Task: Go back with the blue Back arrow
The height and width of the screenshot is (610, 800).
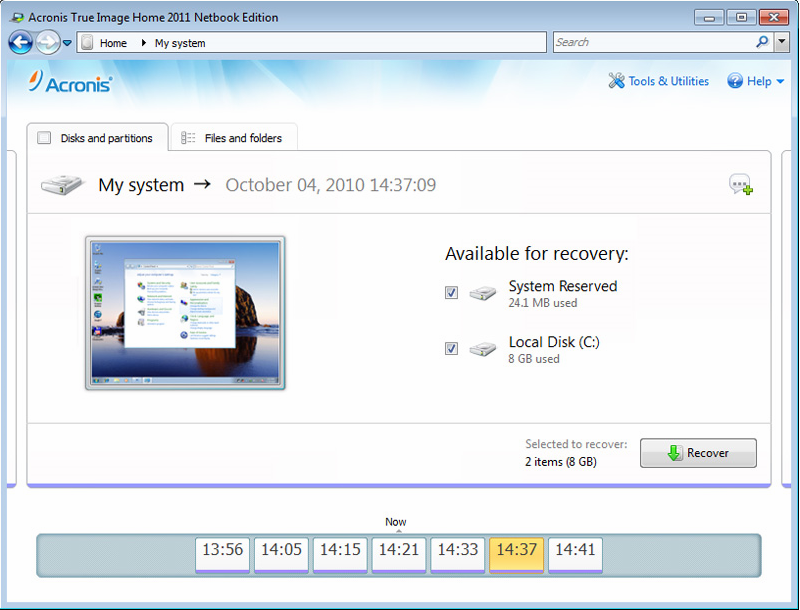Action: (20, 42)
